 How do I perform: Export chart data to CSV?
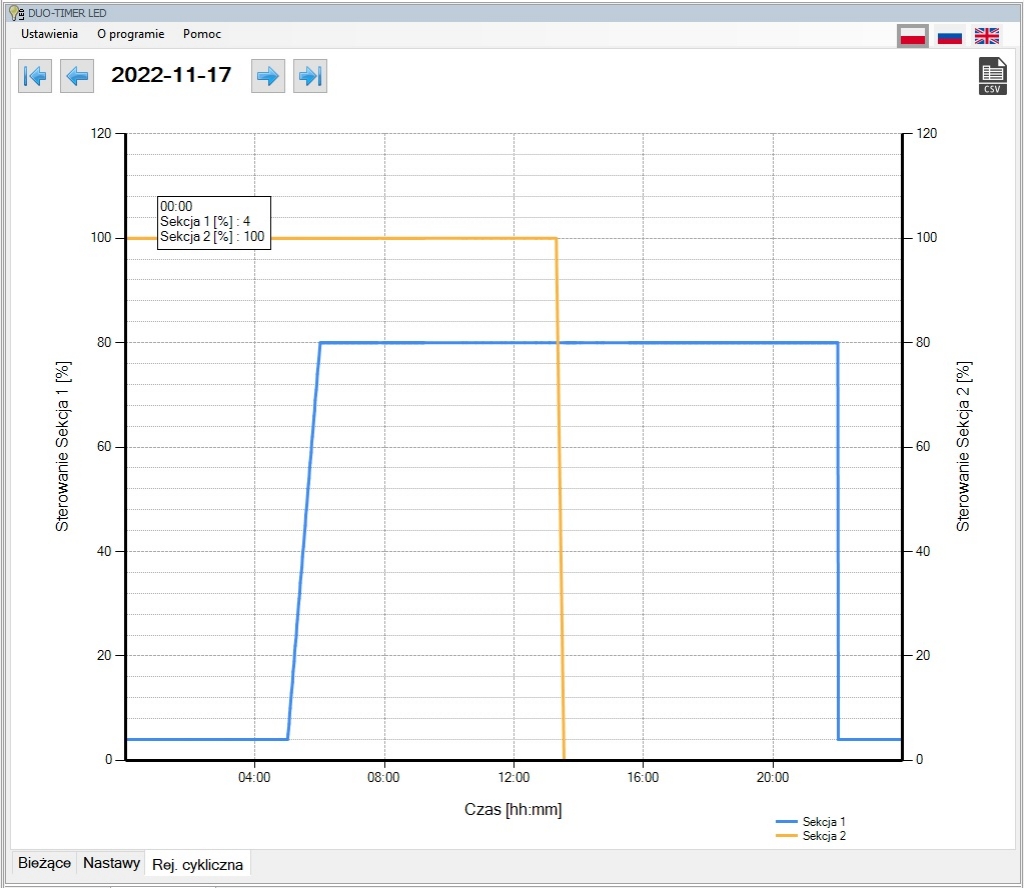[992, 76]
